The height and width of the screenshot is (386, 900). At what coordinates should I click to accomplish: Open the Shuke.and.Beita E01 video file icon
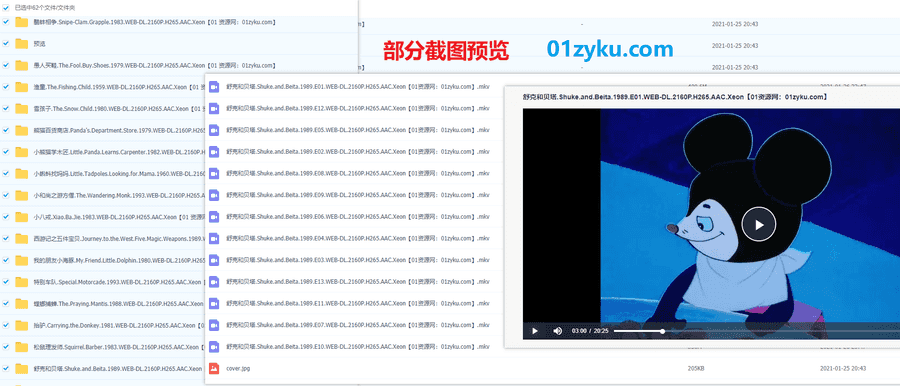(x=214, y=87)
